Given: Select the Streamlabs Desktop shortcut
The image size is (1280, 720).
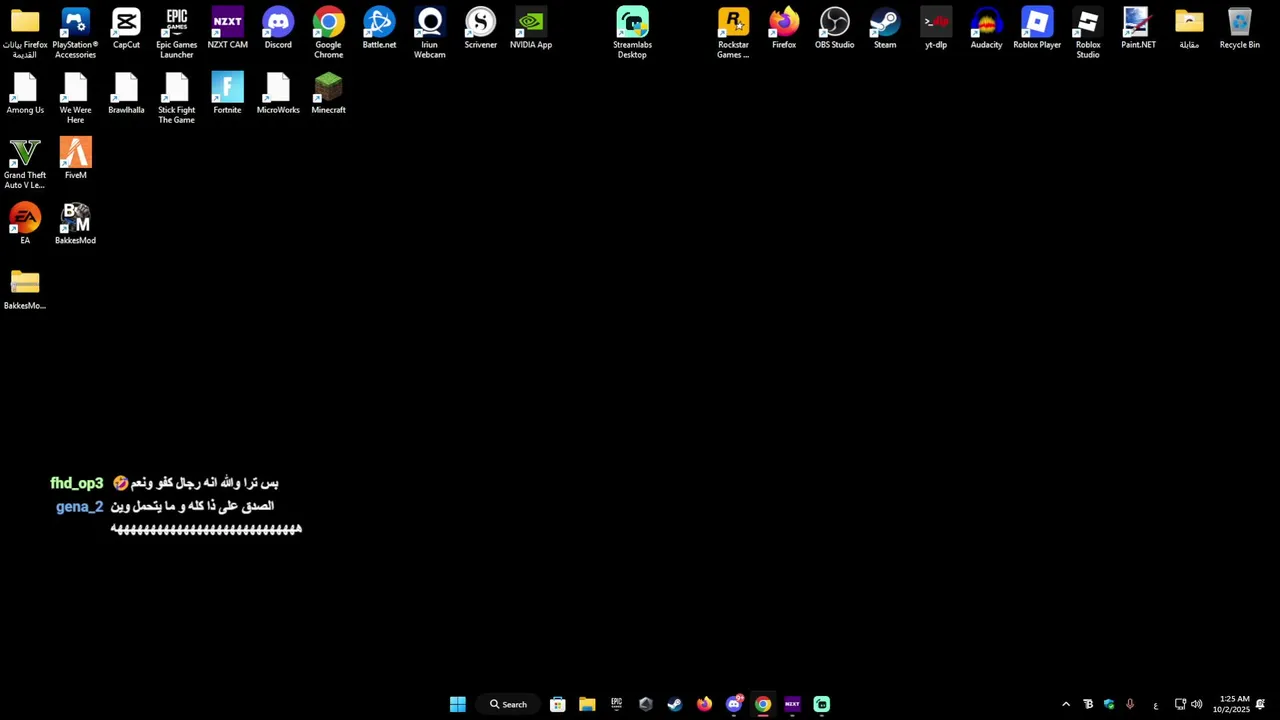Looking at the screenshot, I should (632, 33).
